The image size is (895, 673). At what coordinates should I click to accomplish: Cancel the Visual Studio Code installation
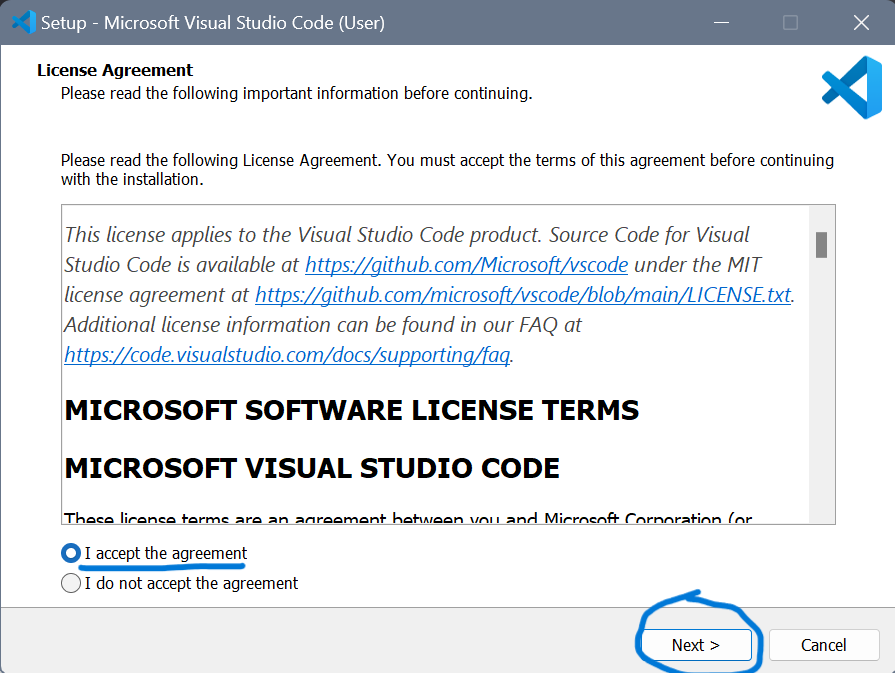tap(824, 645)
